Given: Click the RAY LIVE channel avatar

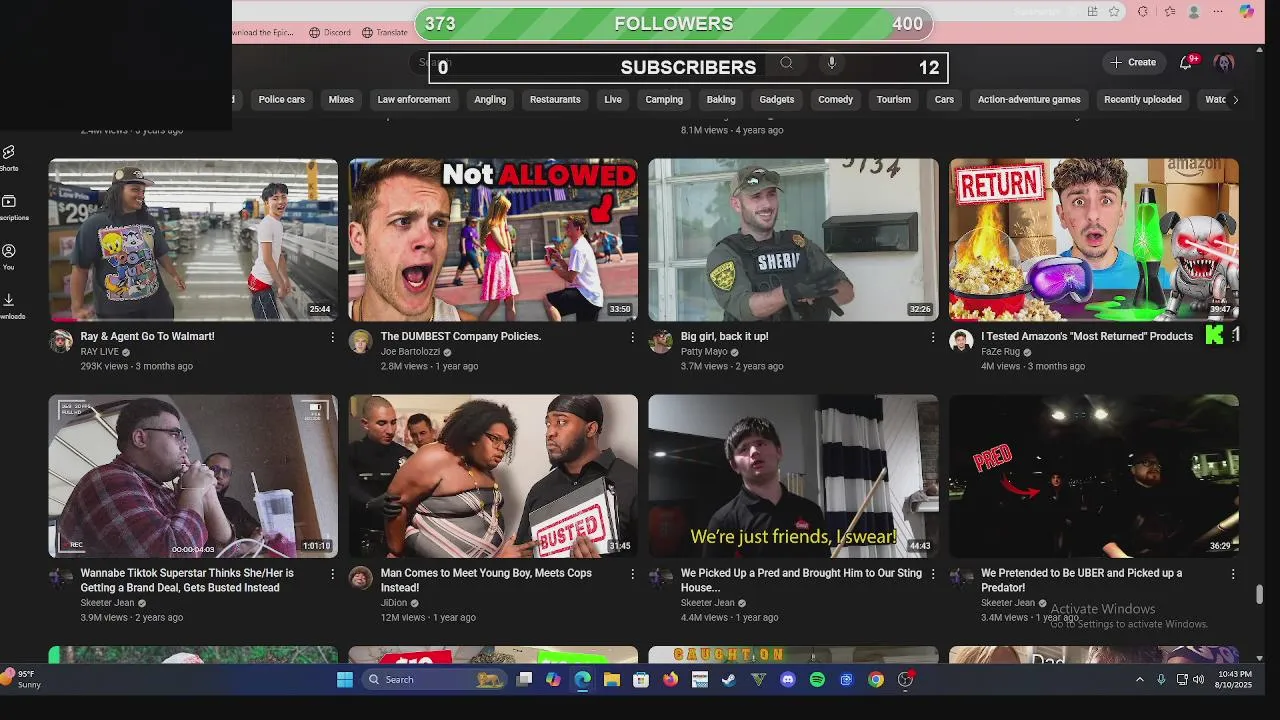Looking at the screenshot, I should pyautogui.click(x=61, y=341).
